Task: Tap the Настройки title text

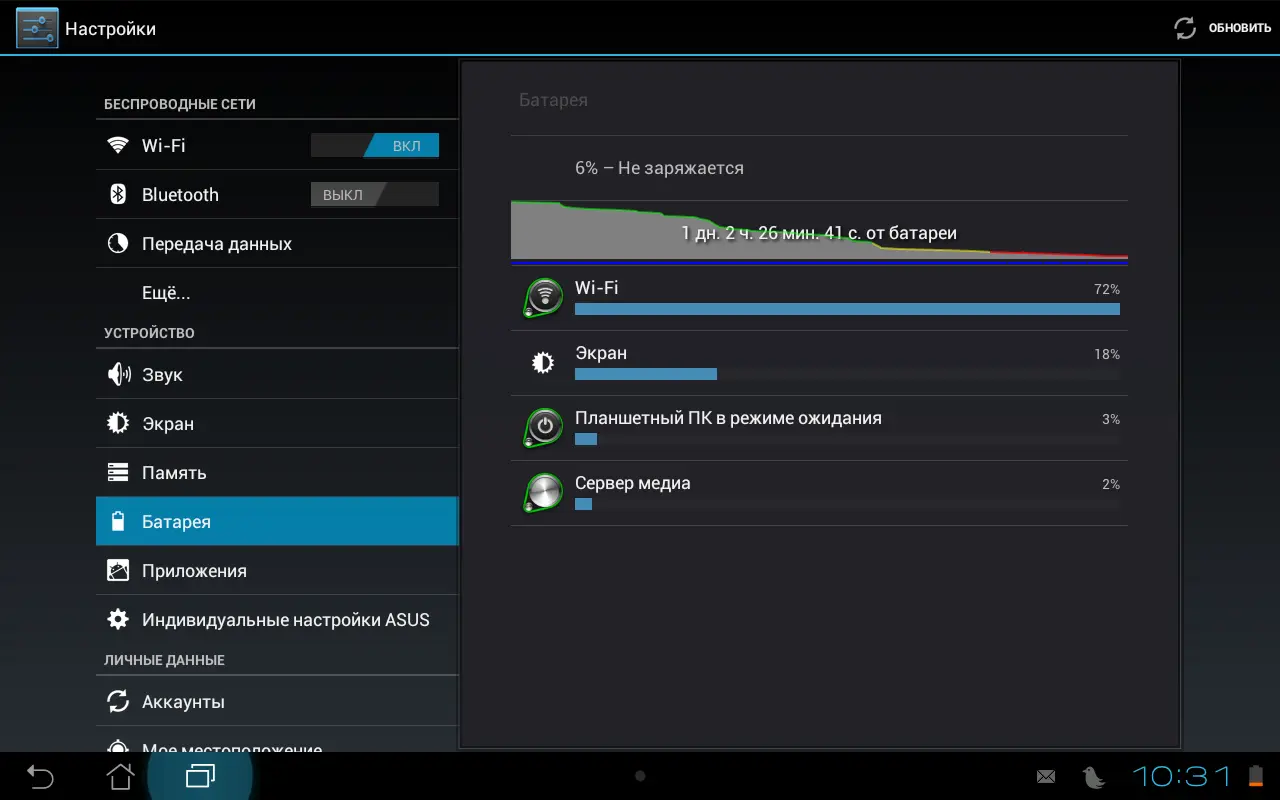Action: (x=110, y=29)
